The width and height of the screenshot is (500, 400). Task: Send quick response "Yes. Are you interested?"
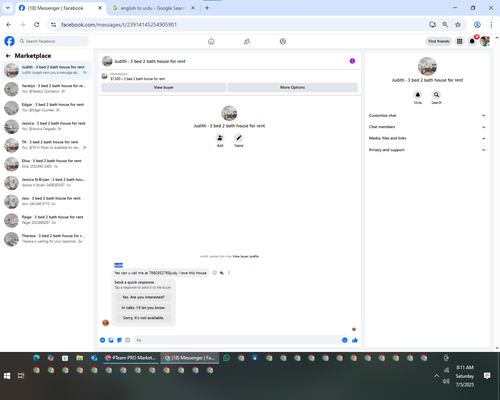pos(143,297)
